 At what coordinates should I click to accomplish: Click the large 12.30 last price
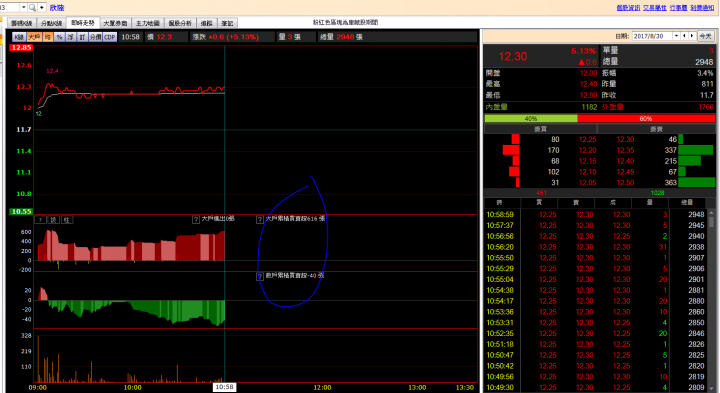click(512, 56)
